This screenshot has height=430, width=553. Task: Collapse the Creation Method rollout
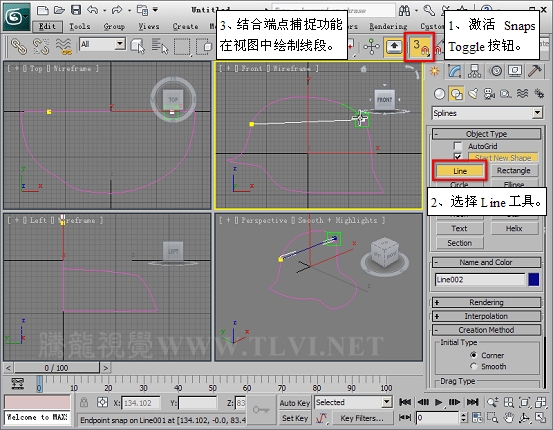pyautogui.click(x=486, y=330)
